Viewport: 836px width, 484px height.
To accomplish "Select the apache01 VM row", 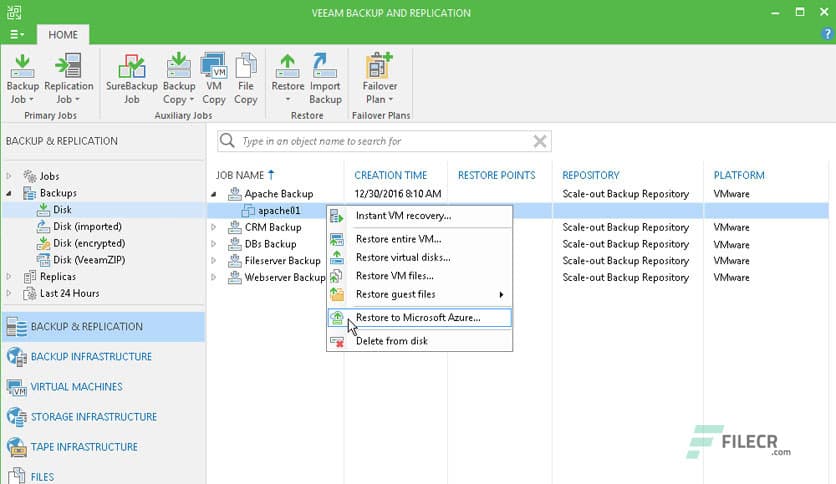I will (279, 211).
